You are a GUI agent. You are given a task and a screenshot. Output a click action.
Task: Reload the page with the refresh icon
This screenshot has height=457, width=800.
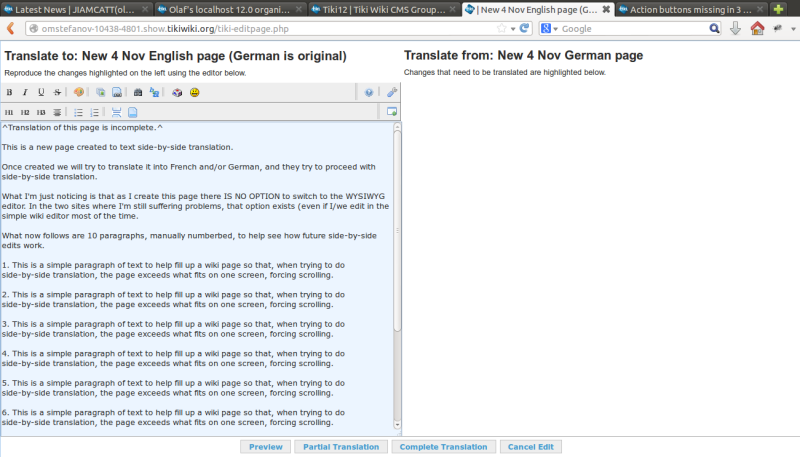(x=524, y=29)
